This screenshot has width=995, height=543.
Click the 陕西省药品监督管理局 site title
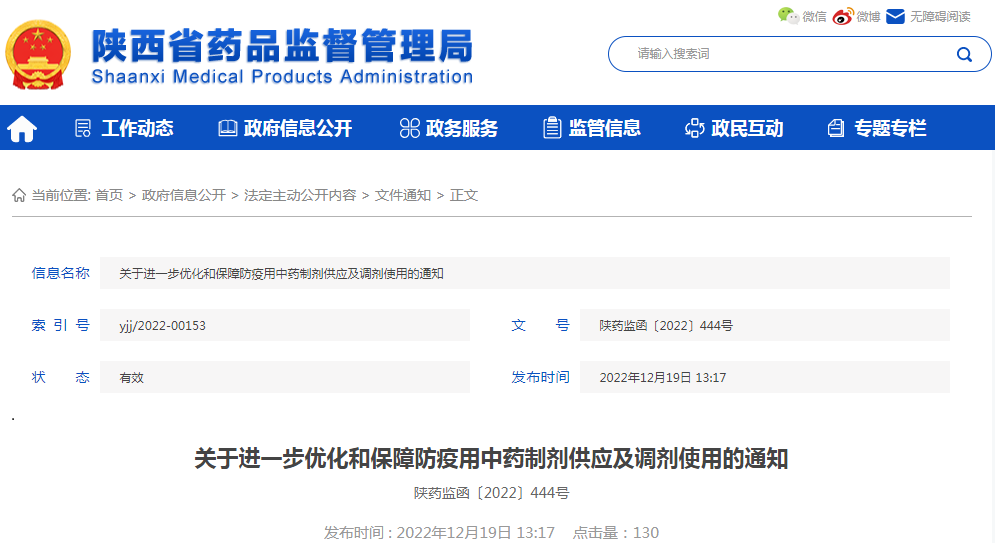282,46
